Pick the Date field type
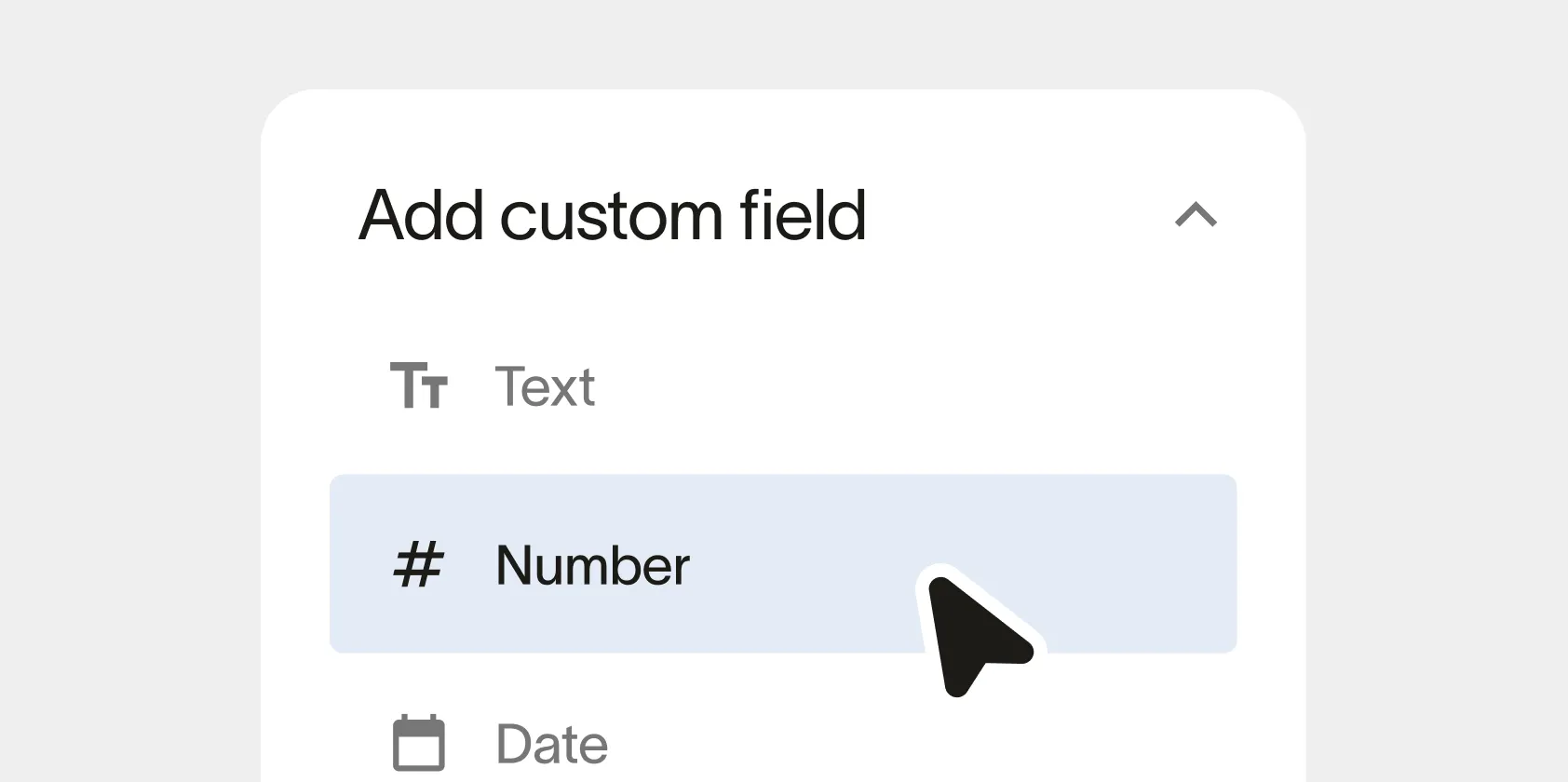The image size is (1568, 782). point(551,744)
